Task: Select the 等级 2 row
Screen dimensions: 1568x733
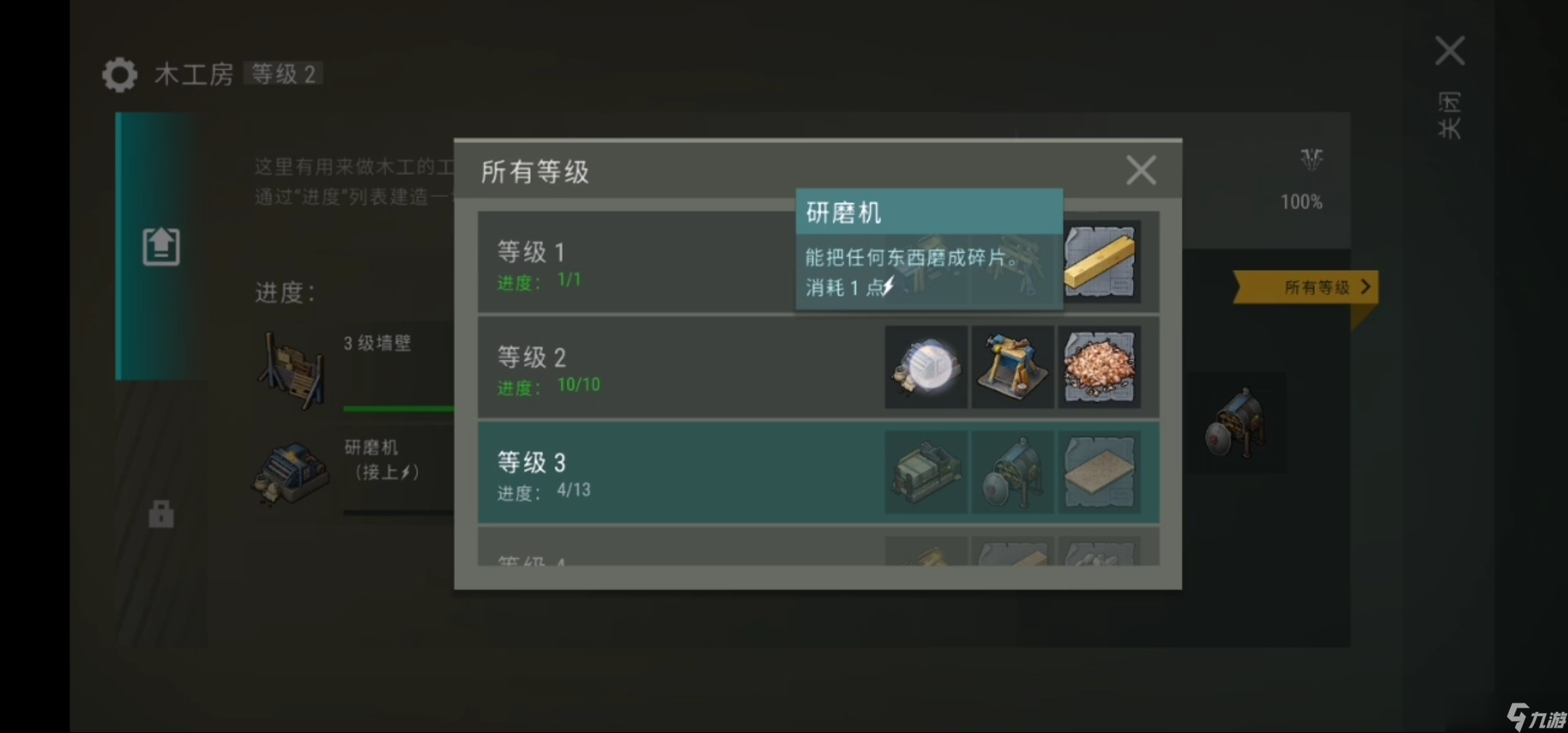Action: [x=818, y=367]
